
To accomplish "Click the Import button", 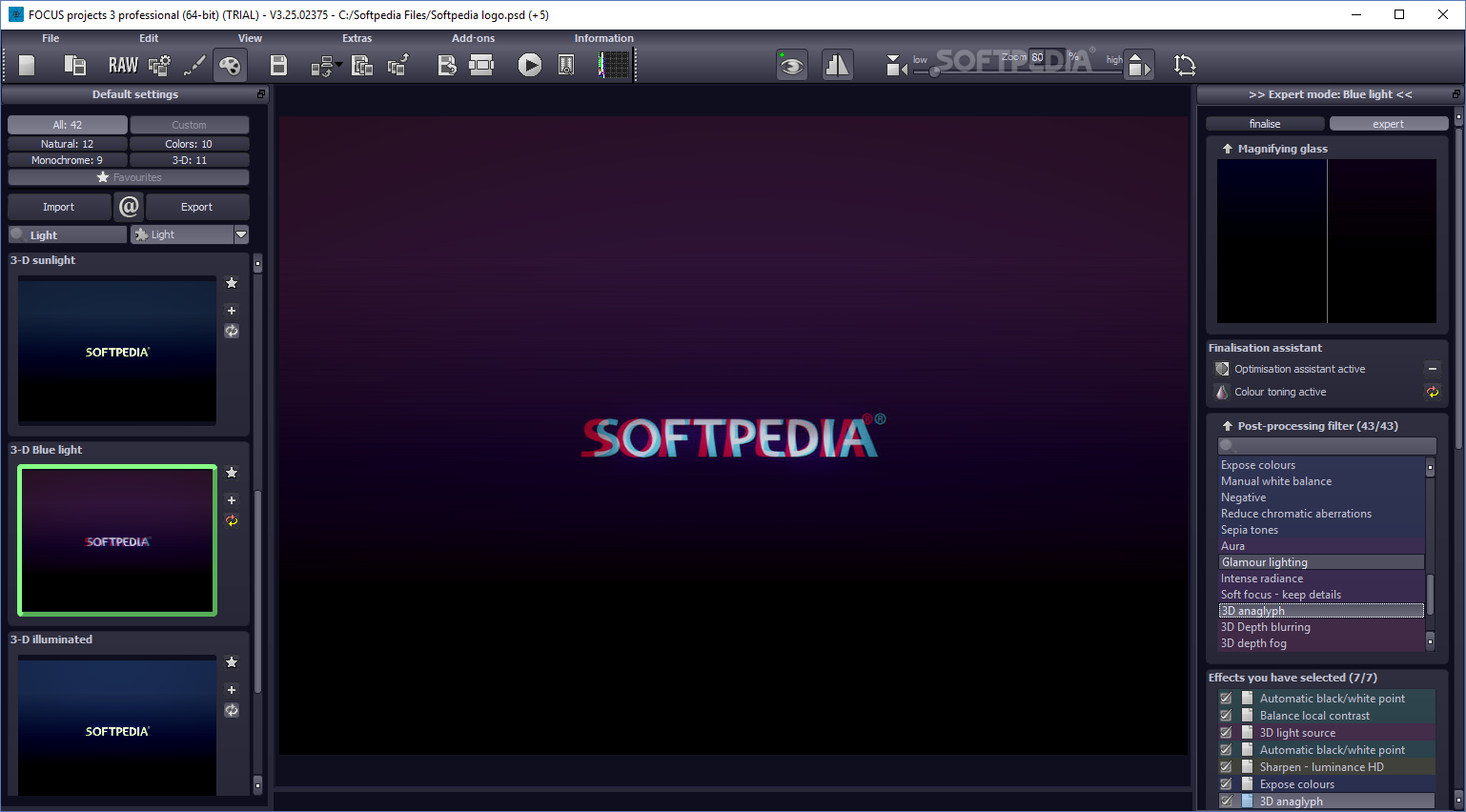I will tap(58, 207).
